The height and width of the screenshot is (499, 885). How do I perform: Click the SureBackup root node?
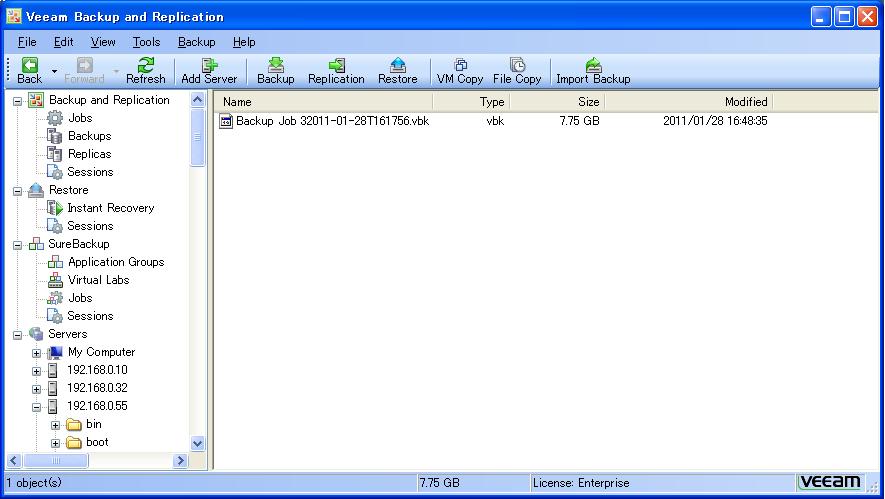click(78, 244)
